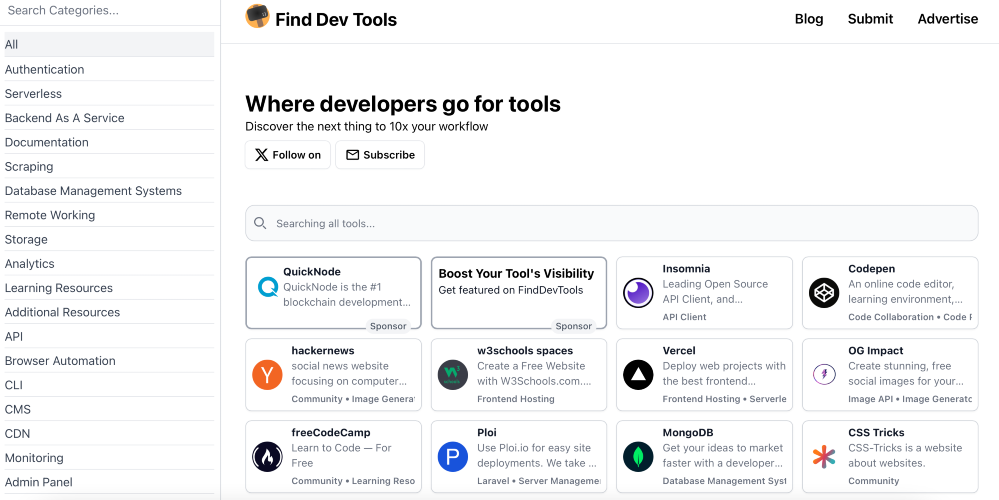
Task: Open the Blog page
Action: 809,19
